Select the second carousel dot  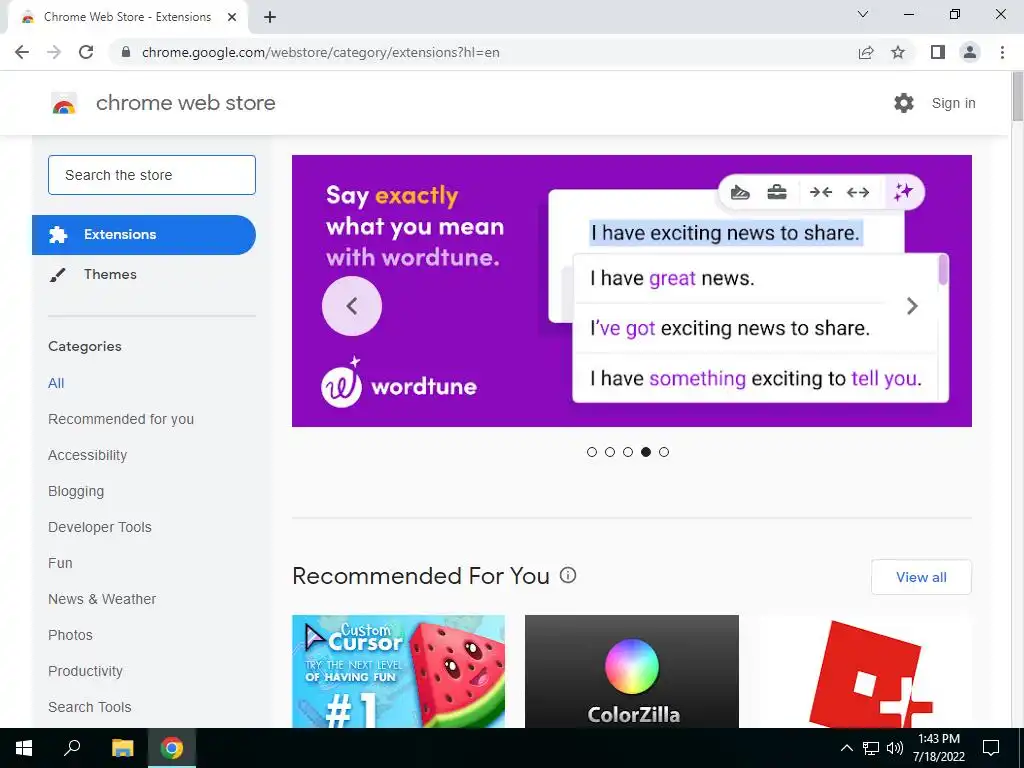coord(610,452)
